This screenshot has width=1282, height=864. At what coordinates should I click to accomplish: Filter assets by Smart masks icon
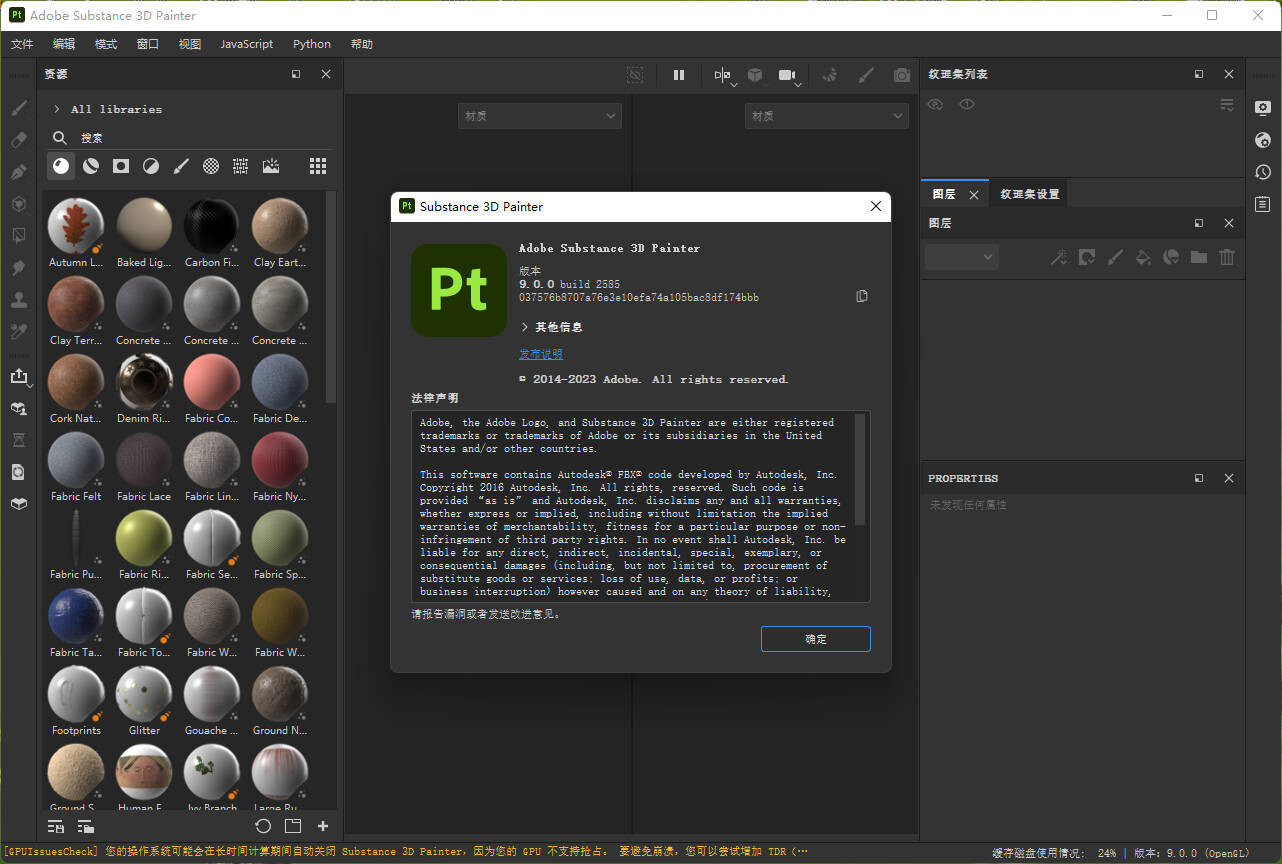[x=121, y=166]
